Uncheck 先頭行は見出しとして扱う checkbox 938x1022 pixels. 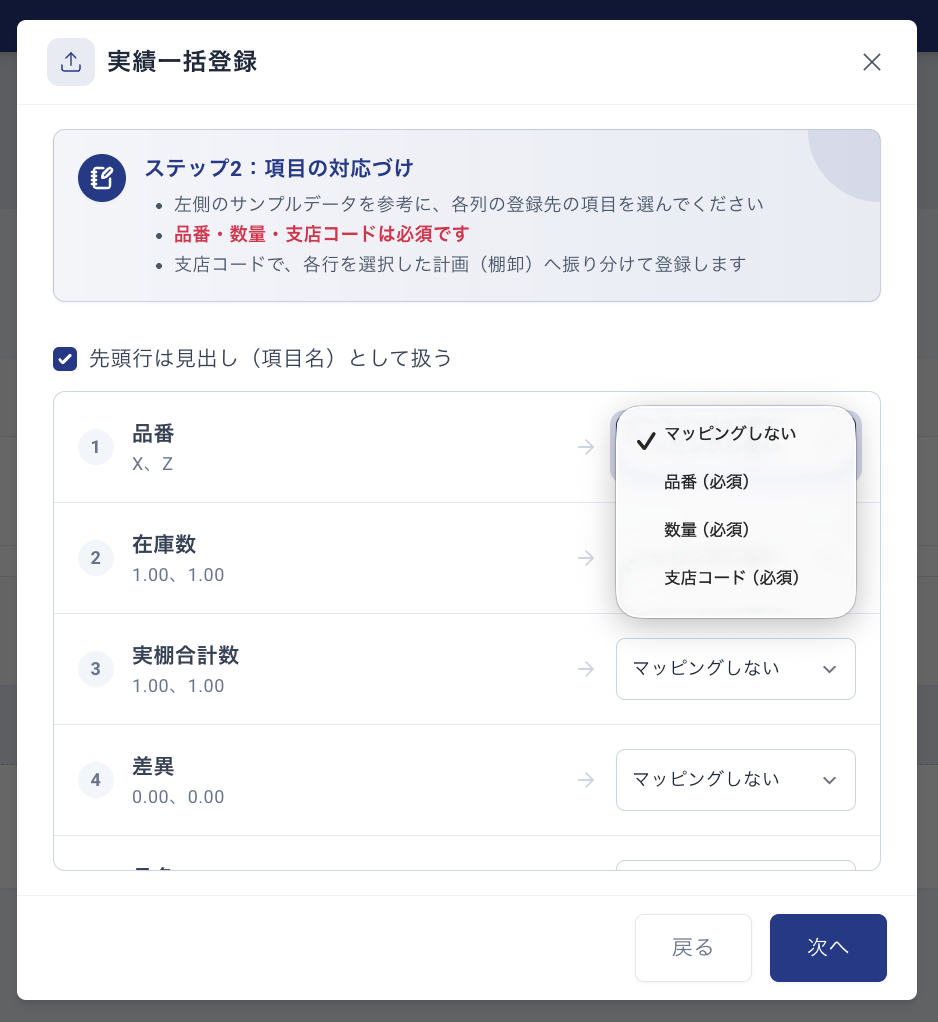pos(65,358)
